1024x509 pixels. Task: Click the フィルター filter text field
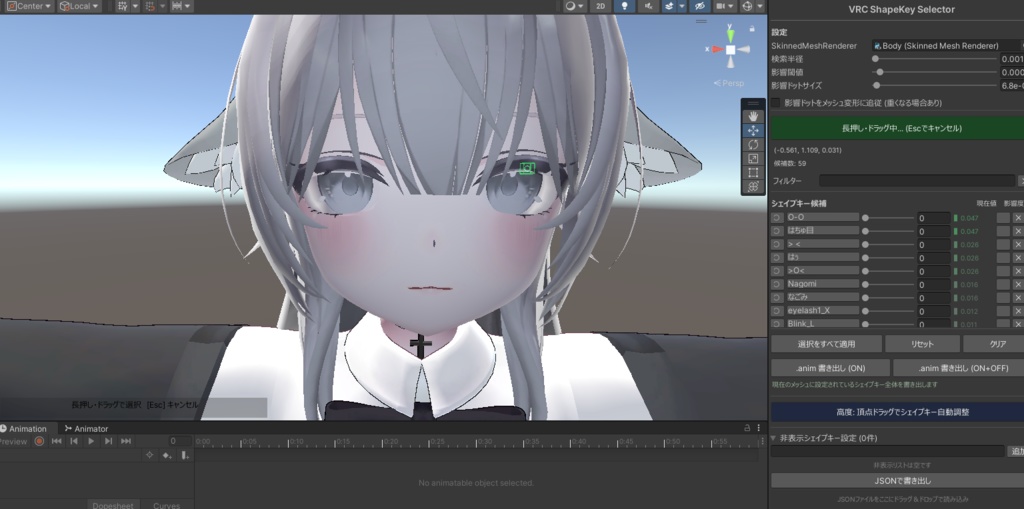tap(917, 180)
